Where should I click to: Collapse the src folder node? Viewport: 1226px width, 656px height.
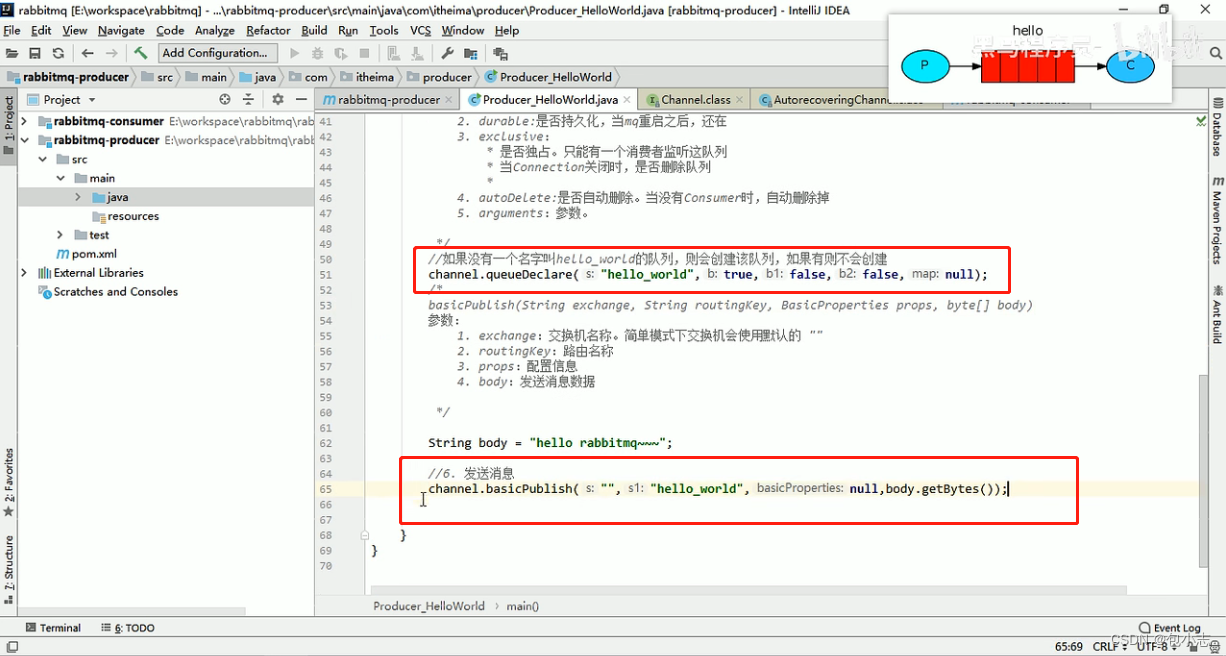pos(43,159)
